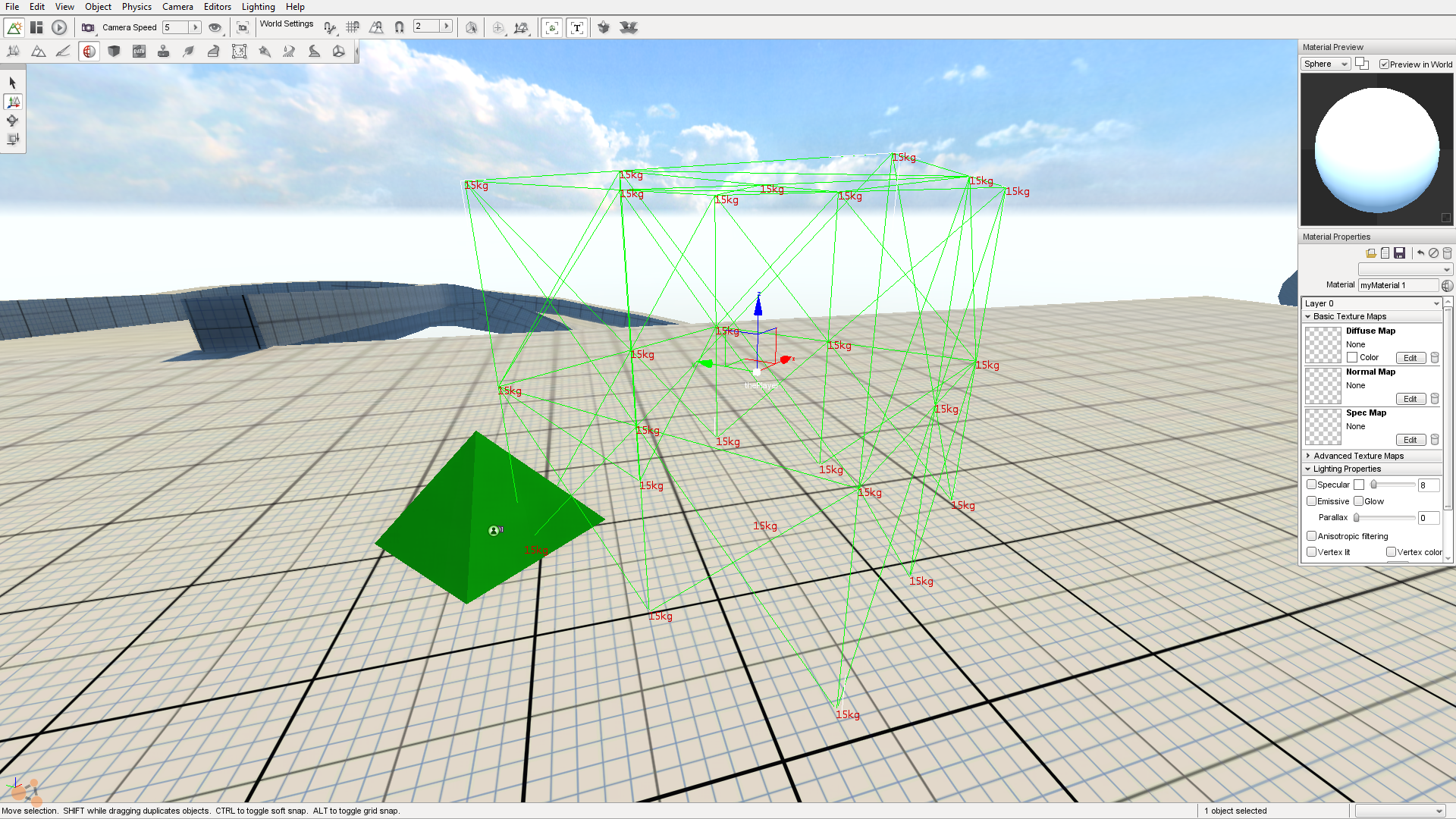Open the Layer 0 dropdown
The width and height of the screenshot is (1456, 819).
click(1371, 303)
